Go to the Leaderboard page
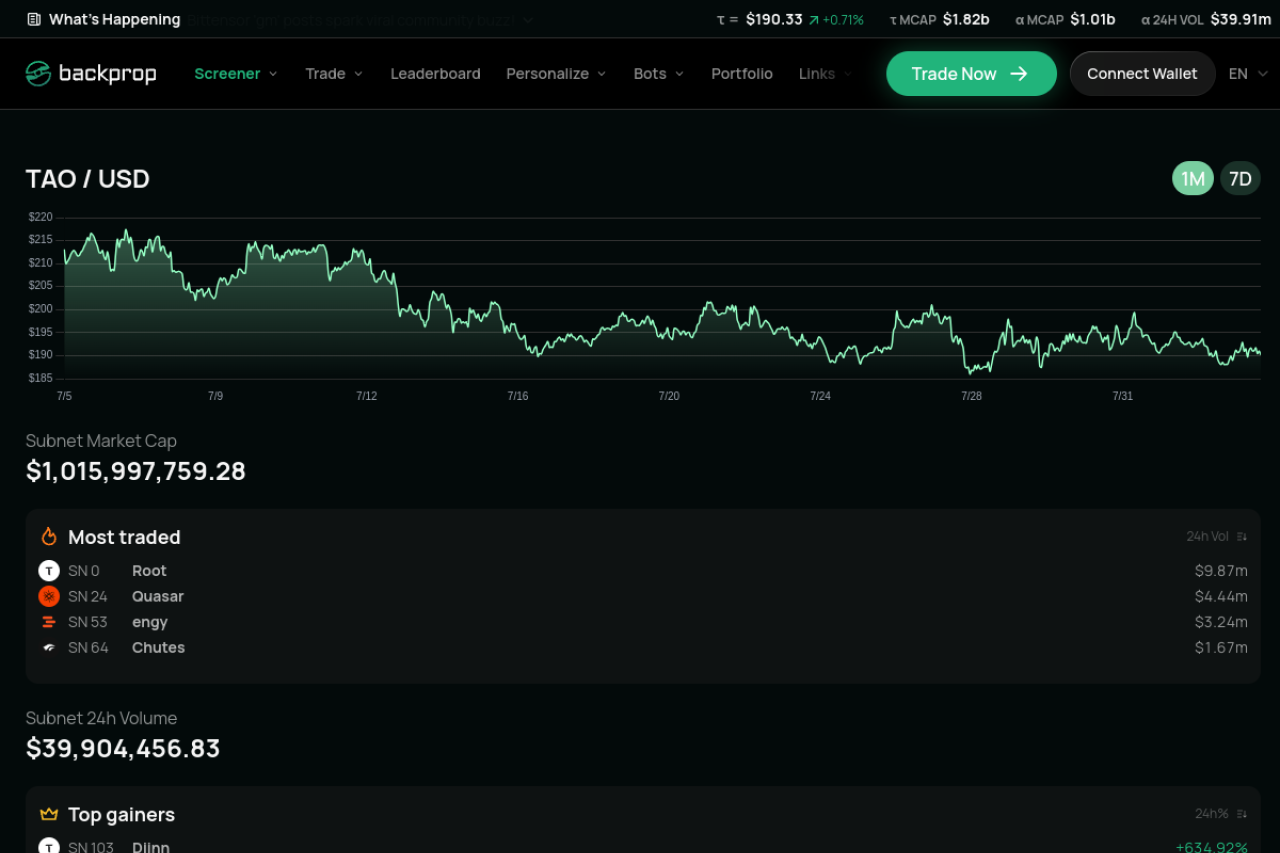 point(435,74)
